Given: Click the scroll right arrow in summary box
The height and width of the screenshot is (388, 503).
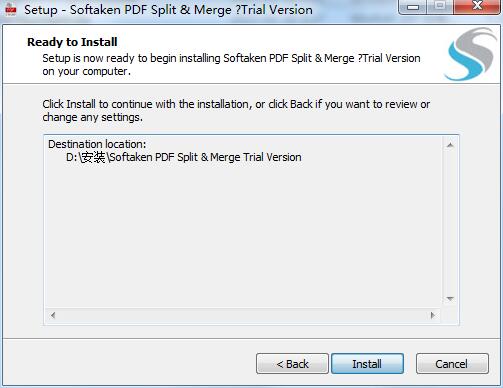Looking at the screenshot, I should pyautogui.click(x=433, y=315).
